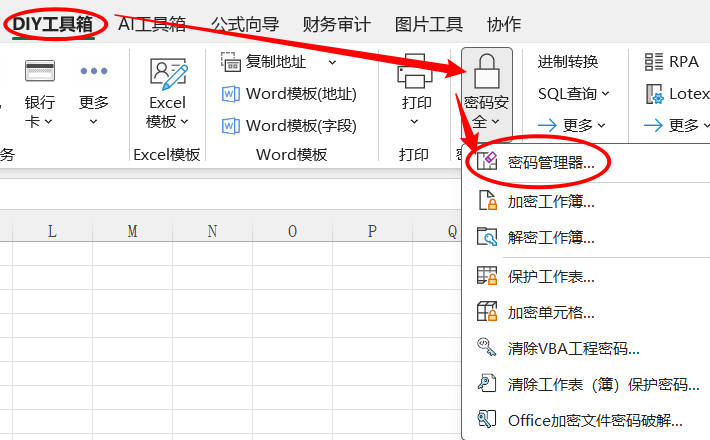Image resolution: width=710 pixels, height=440 pixels.
Task: Open the 财务审计 ribbon tab
Action: coord(335,24)
